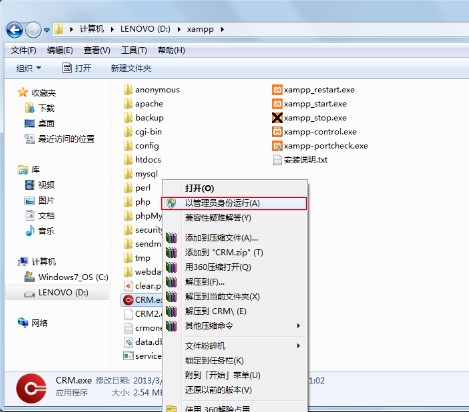
Task: Click the 打开 toolbar button
Action: click(x=77, y=68)
